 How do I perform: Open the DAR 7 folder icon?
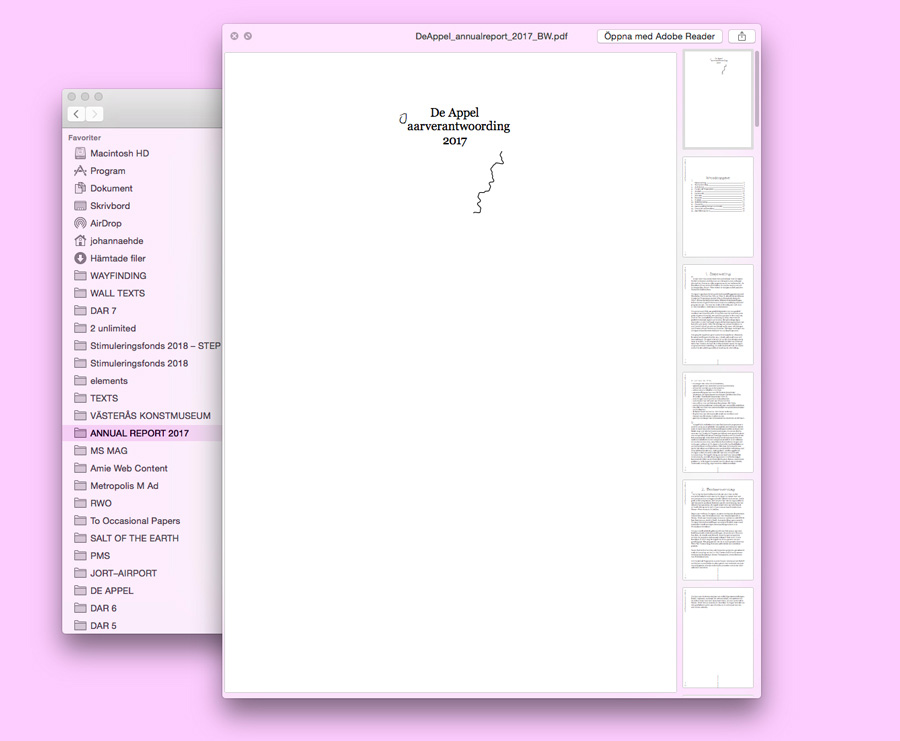point(80,311)
